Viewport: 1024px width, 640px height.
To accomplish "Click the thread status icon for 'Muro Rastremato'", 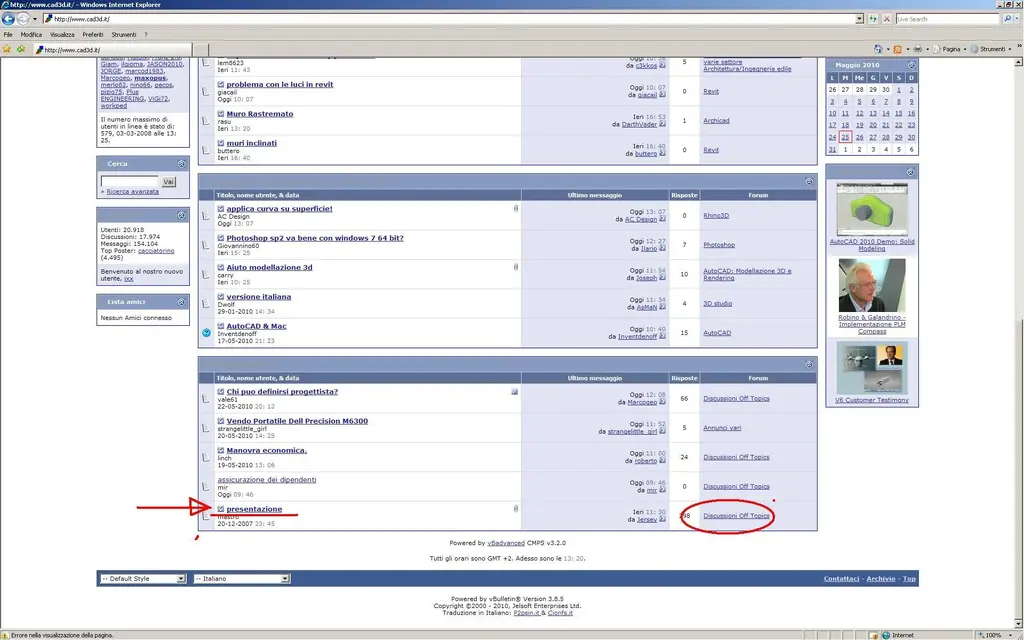I will pos(206,121).
